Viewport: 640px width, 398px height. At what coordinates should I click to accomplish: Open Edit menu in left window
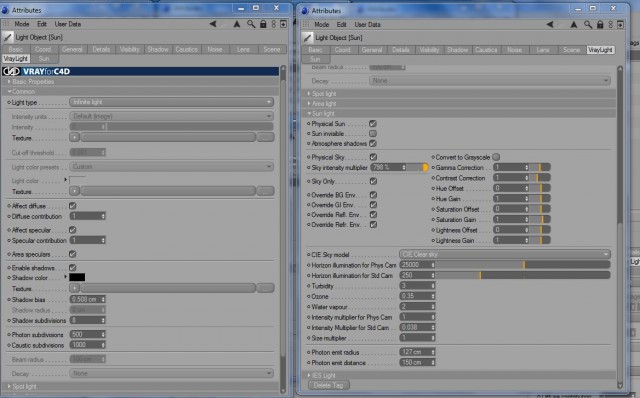pos(42,24)
